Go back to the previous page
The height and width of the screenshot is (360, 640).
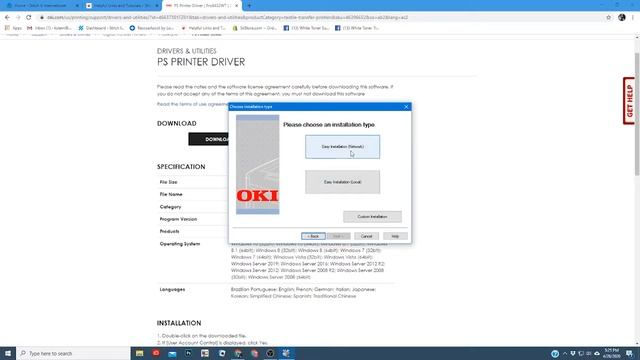point(7,18)
